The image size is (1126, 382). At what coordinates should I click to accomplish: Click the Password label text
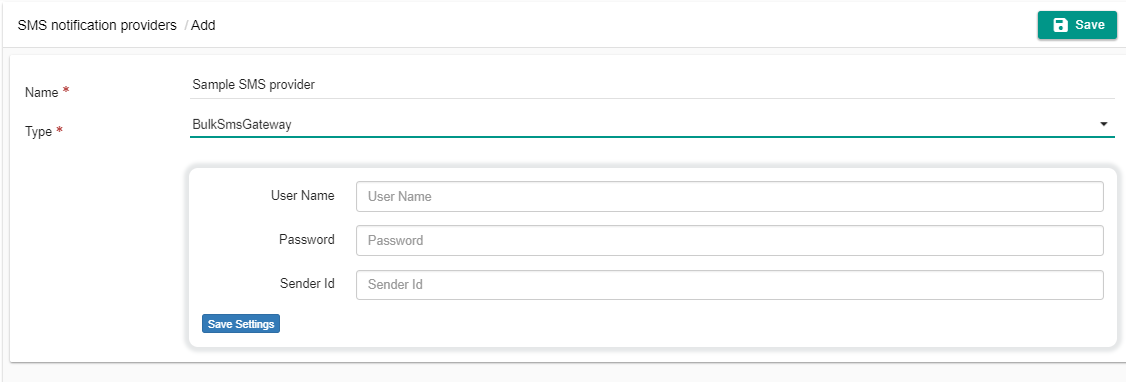pos(307,239)
